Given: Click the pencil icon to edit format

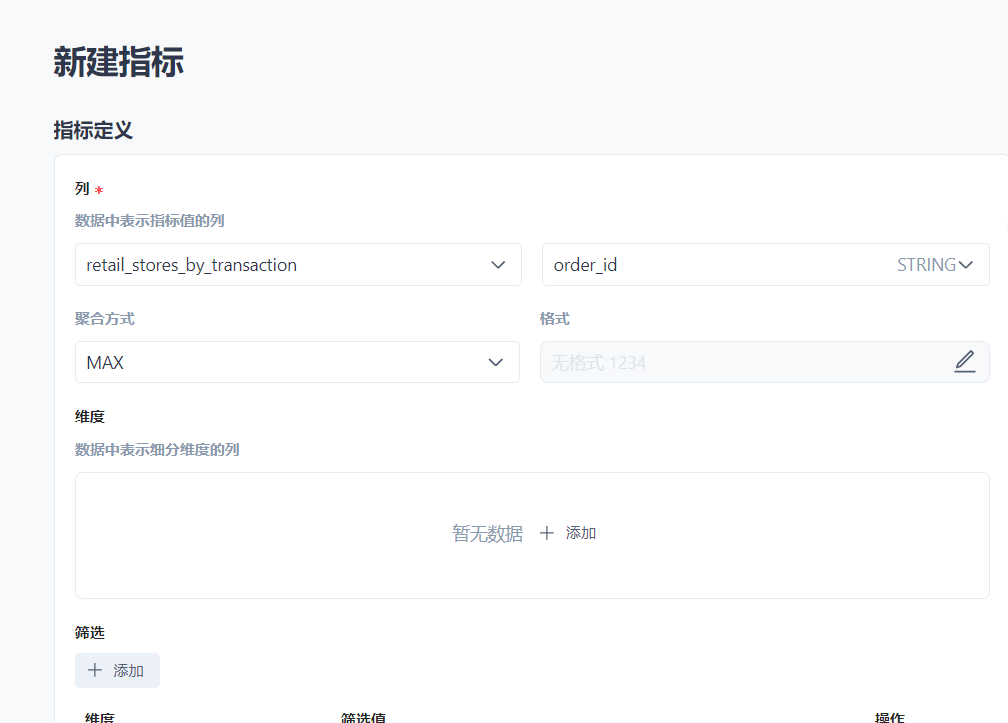Looking at the screenshot, I should 963,361.
